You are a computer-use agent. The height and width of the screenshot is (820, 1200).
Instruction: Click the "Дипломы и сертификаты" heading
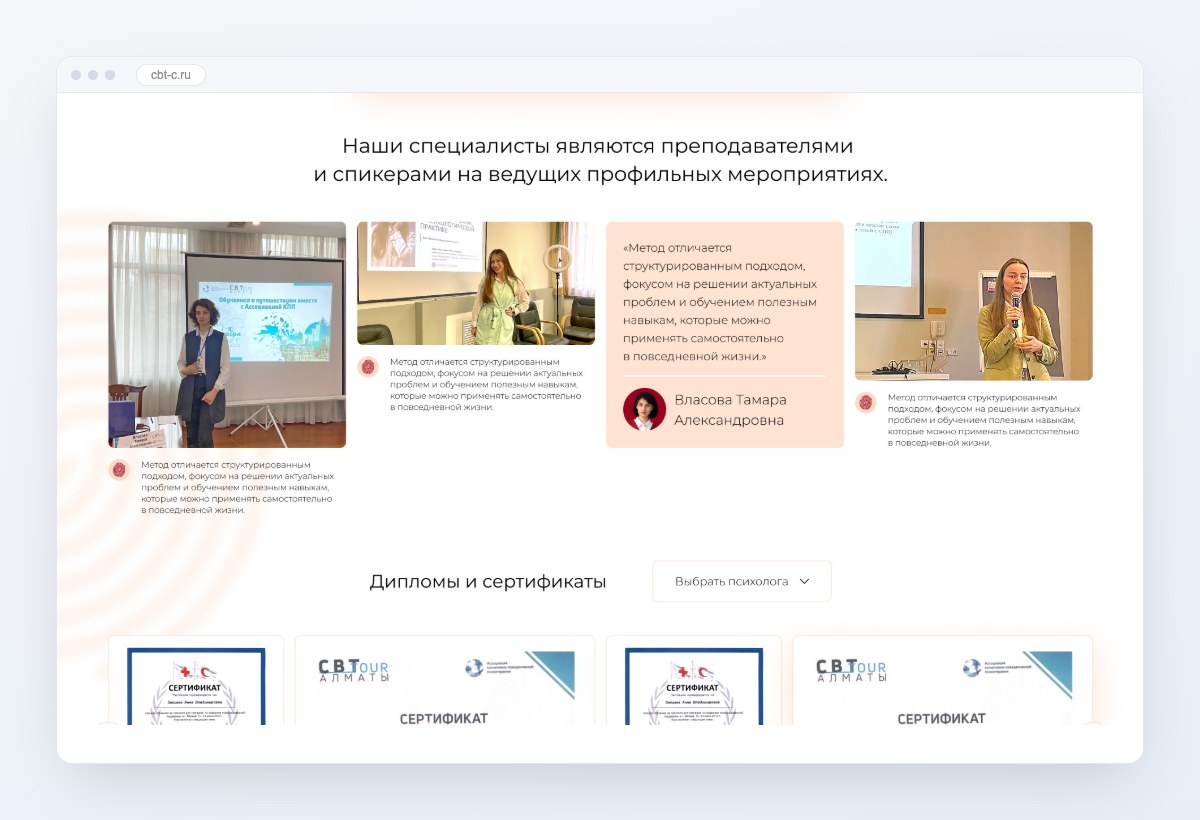488,582
